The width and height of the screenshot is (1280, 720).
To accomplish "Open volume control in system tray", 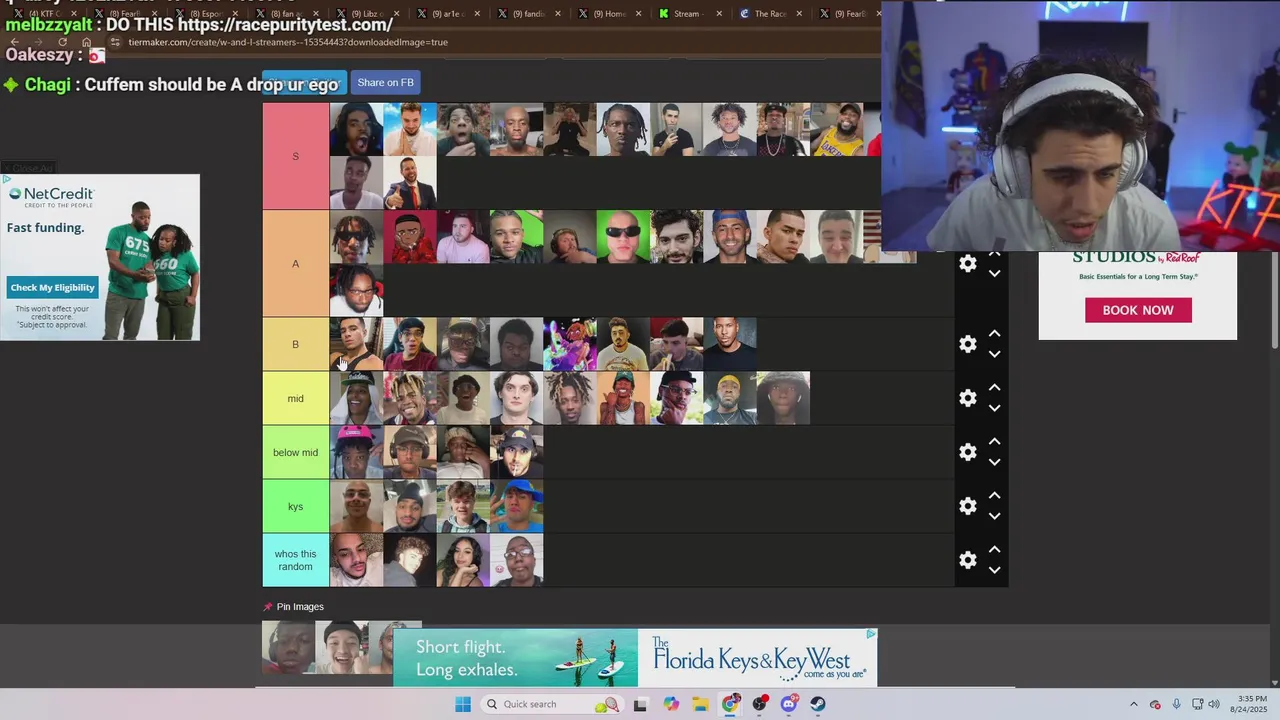I will click(1214, 704).
